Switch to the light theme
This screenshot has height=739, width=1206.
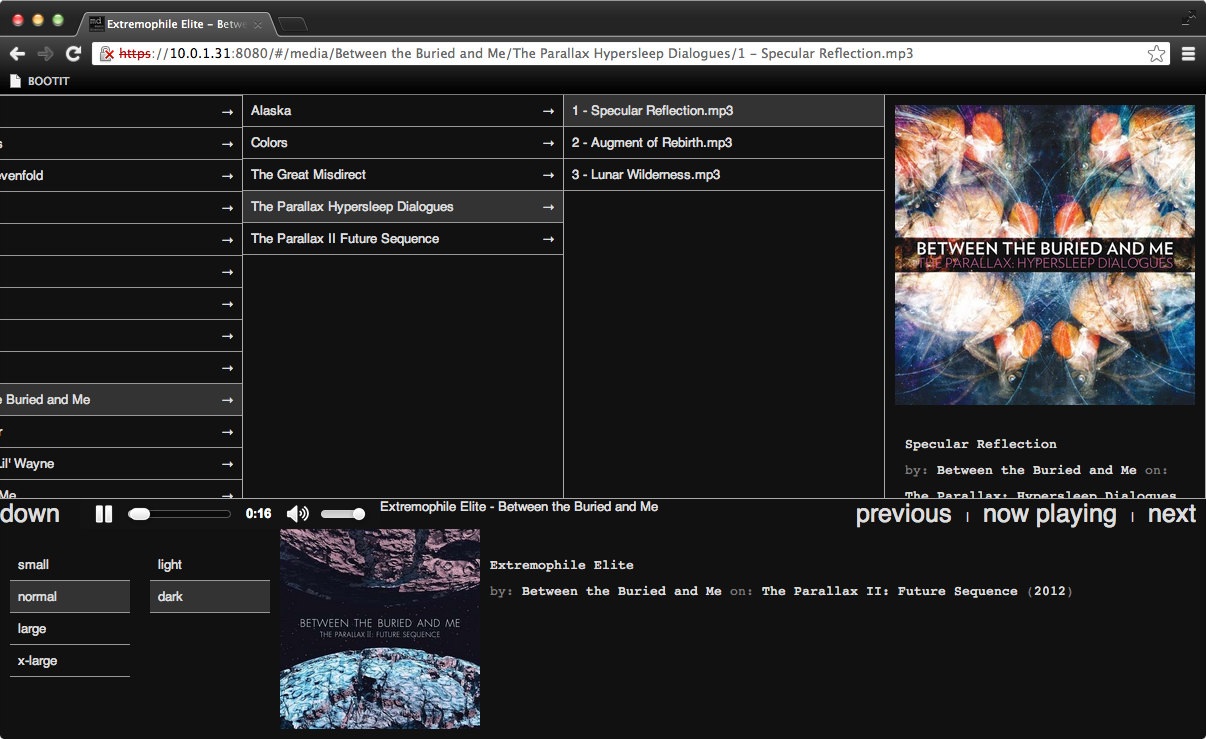[210, 565]
